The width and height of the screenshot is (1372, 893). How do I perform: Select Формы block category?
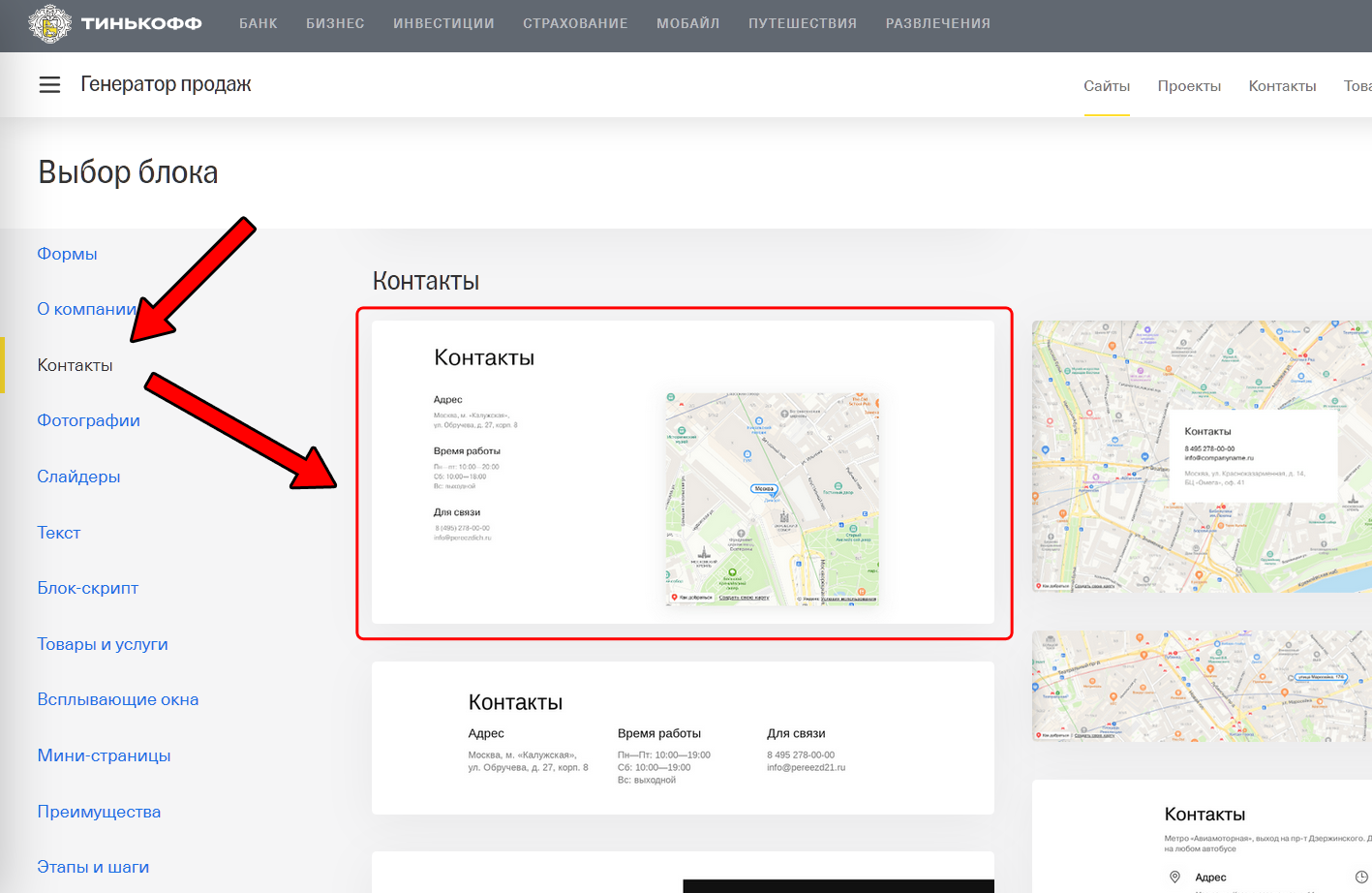coord(67,254)
